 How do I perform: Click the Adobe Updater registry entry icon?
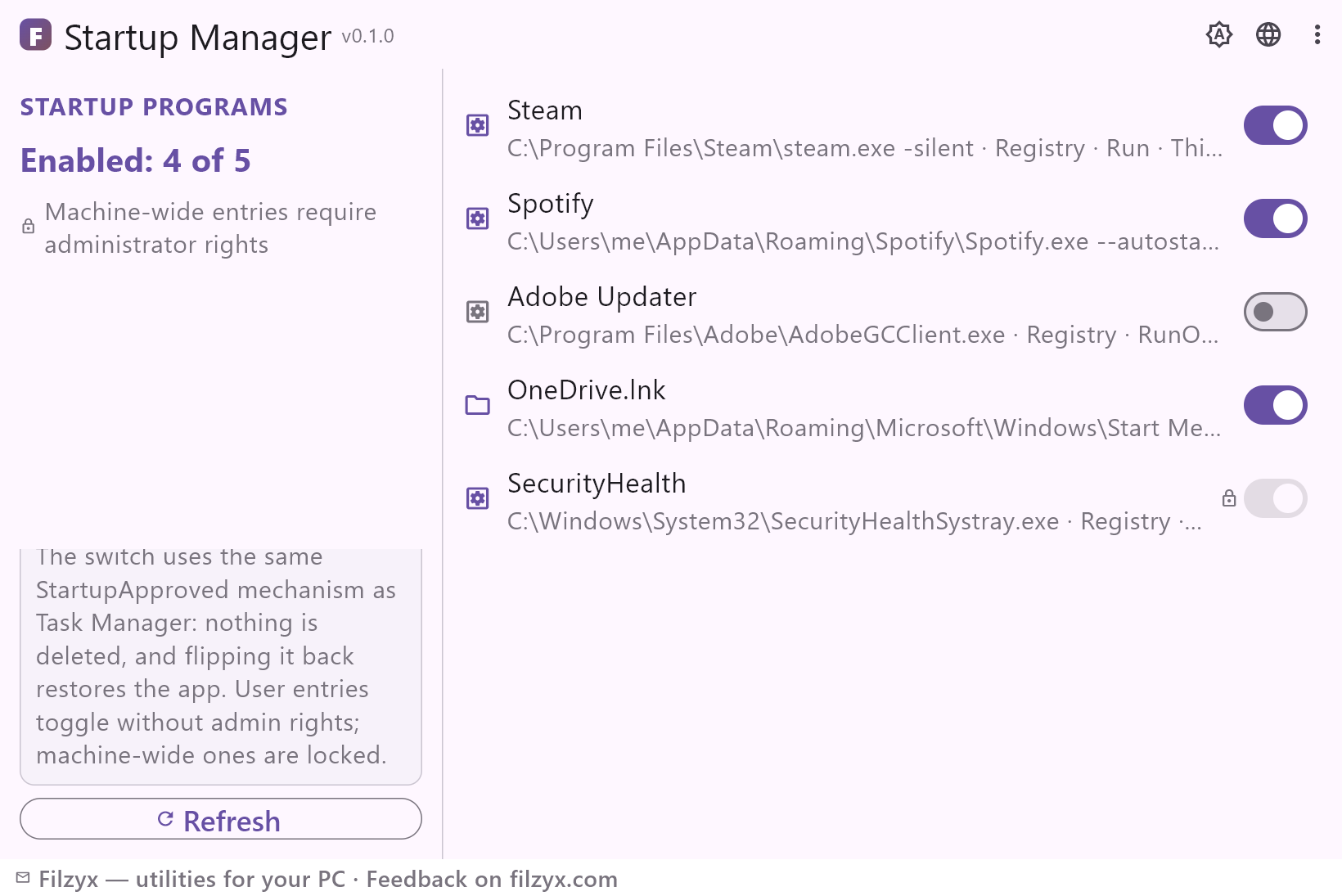coord(478,312)
